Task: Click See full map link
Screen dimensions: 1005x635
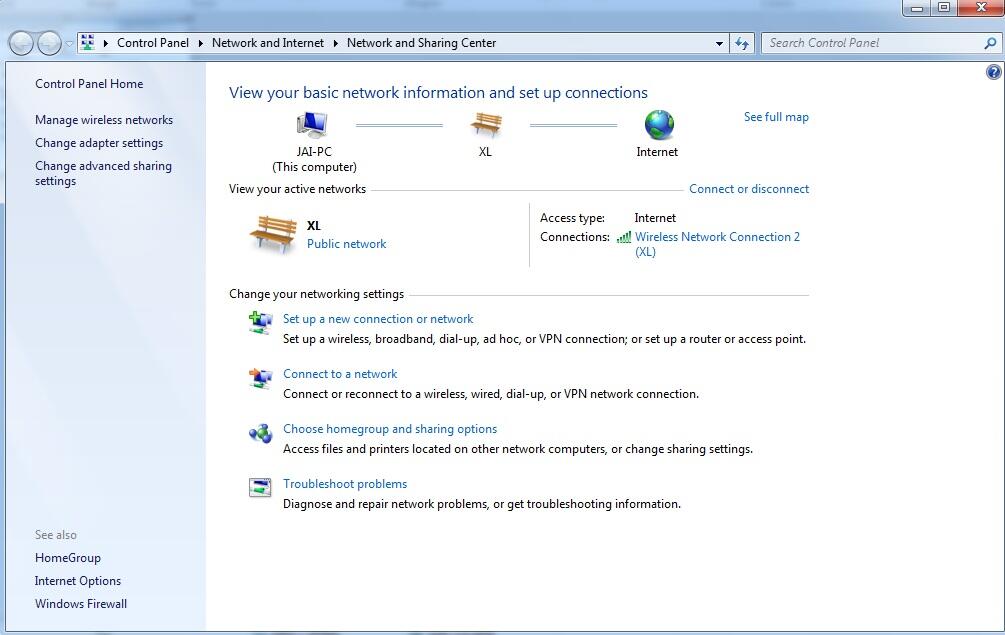Action: 776,117
